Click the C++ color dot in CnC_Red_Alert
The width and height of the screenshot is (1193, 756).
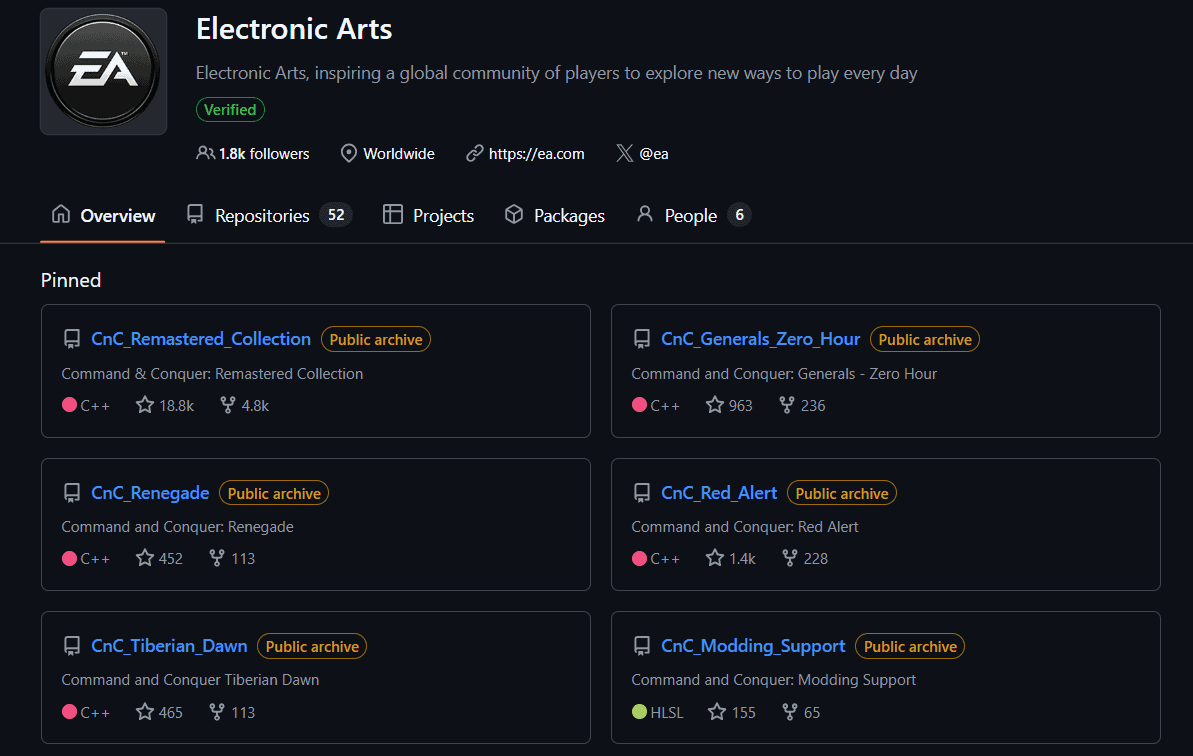coord(639,557)
